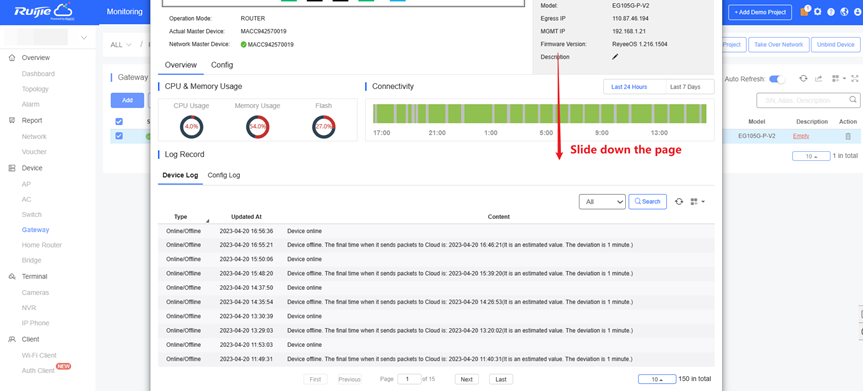The height and width of the screenshot is (391, 863).
Task: Select Last 24 Hours connectivity range
Action: tap(629, 87)
